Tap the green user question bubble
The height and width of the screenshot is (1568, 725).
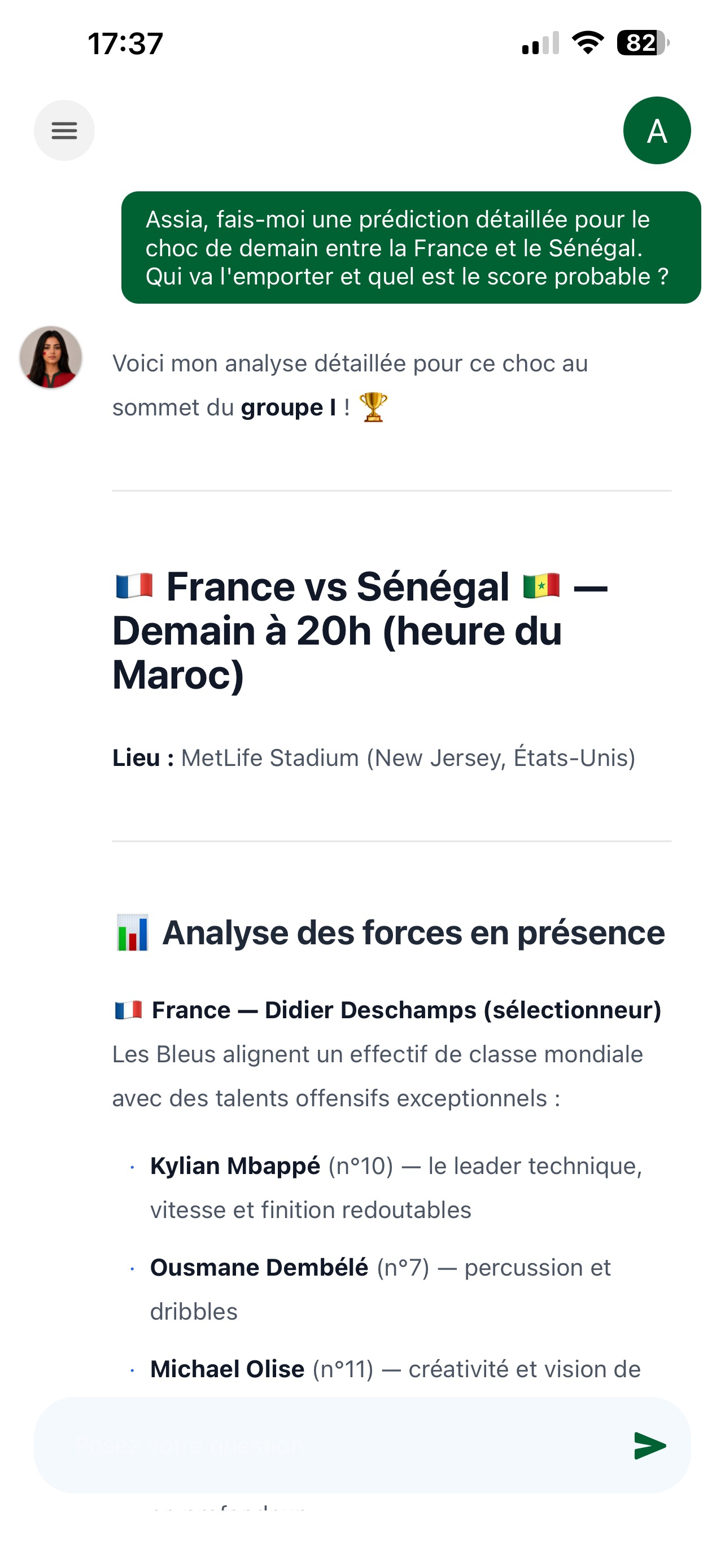click(x=411, y=248)
